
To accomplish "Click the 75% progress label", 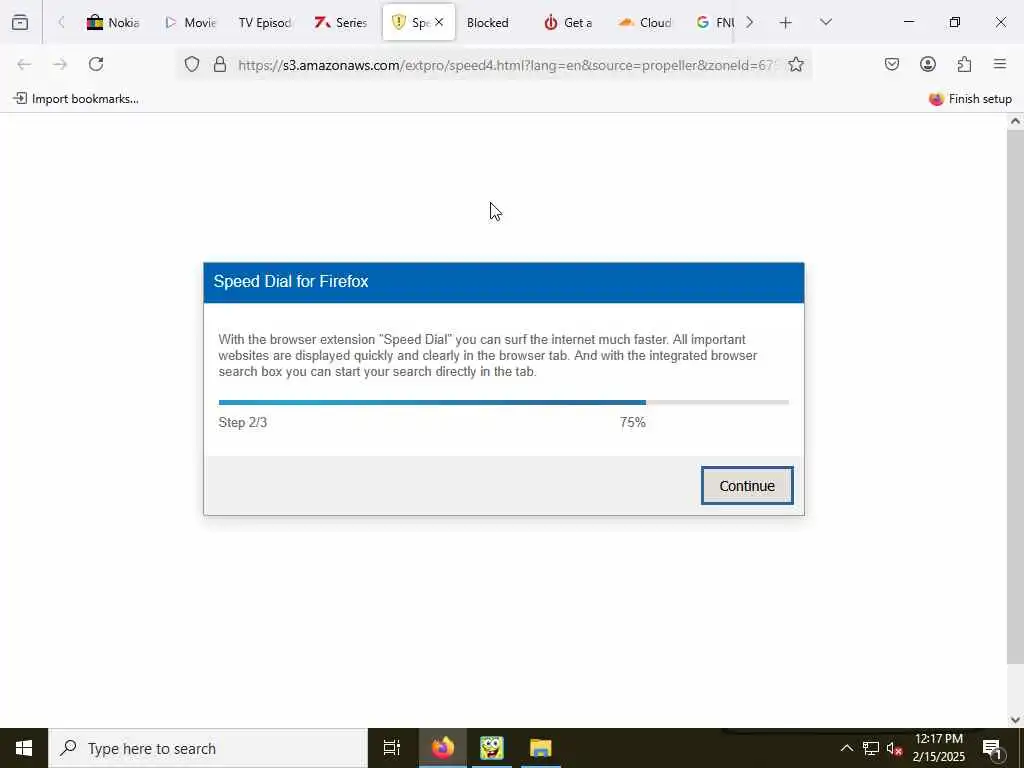I will pos(632,423).
